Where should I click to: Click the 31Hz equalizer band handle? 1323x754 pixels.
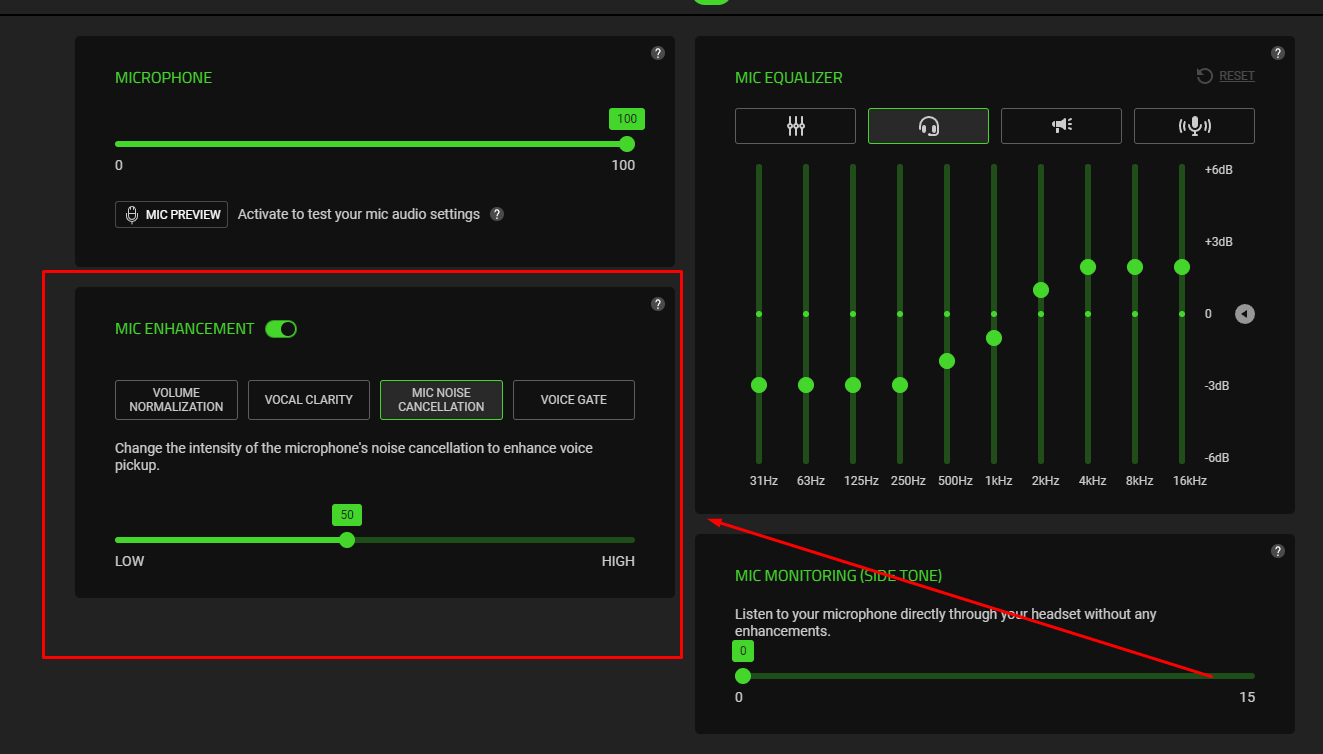(x=759, y=385)
